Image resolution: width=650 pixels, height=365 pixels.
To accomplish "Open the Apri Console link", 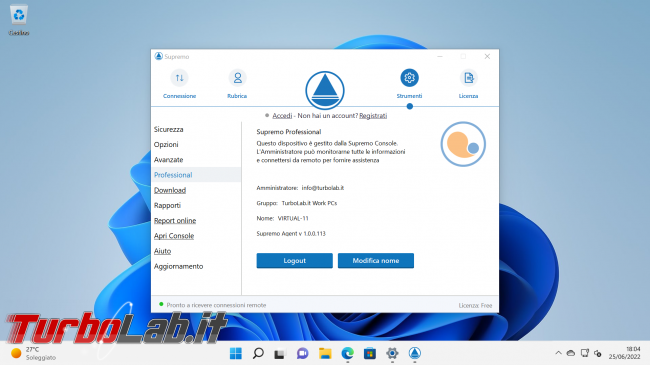I will click(x=174, y=236).
